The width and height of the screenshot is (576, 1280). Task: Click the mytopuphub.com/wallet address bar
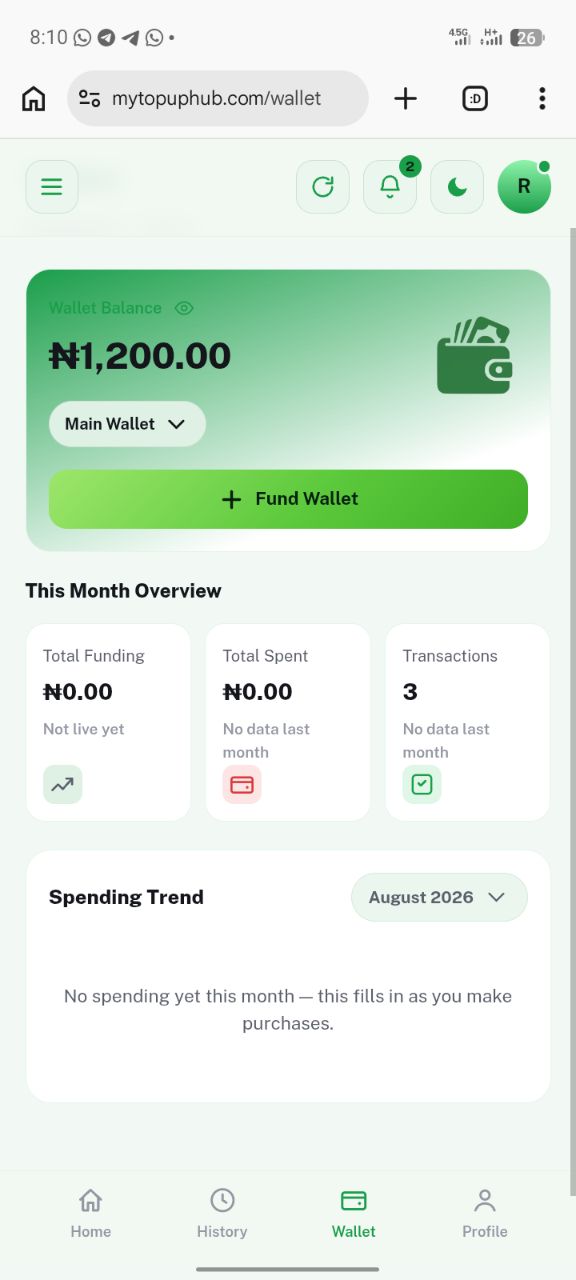[x=218, y=98]
